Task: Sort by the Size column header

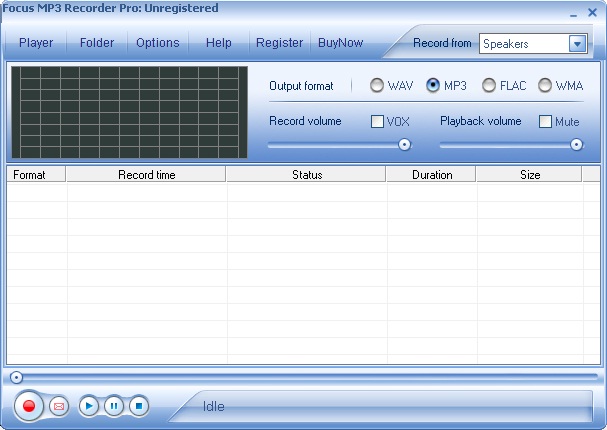Action: [x=530, y=175]
